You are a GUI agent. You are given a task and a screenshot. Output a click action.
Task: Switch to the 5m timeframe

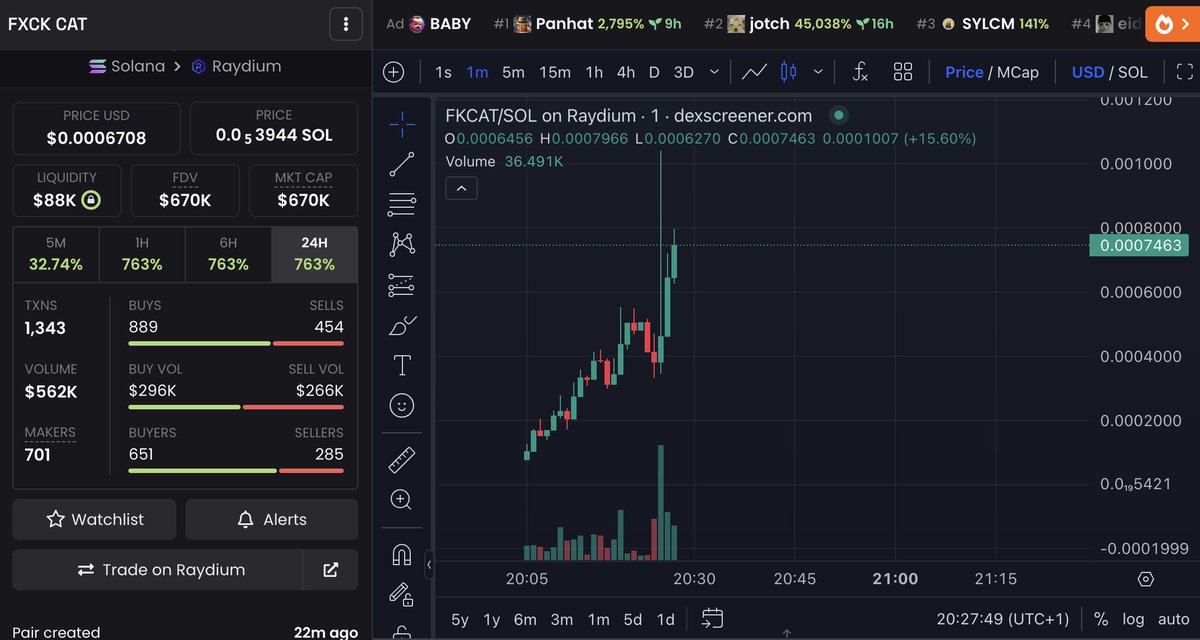click(x=513, y=72)
